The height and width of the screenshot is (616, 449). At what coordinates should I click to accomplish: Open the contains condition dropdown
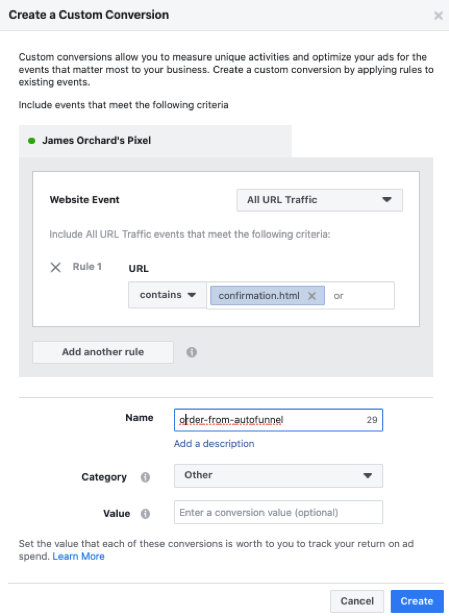pyautogui.click(x=167, y=295)
